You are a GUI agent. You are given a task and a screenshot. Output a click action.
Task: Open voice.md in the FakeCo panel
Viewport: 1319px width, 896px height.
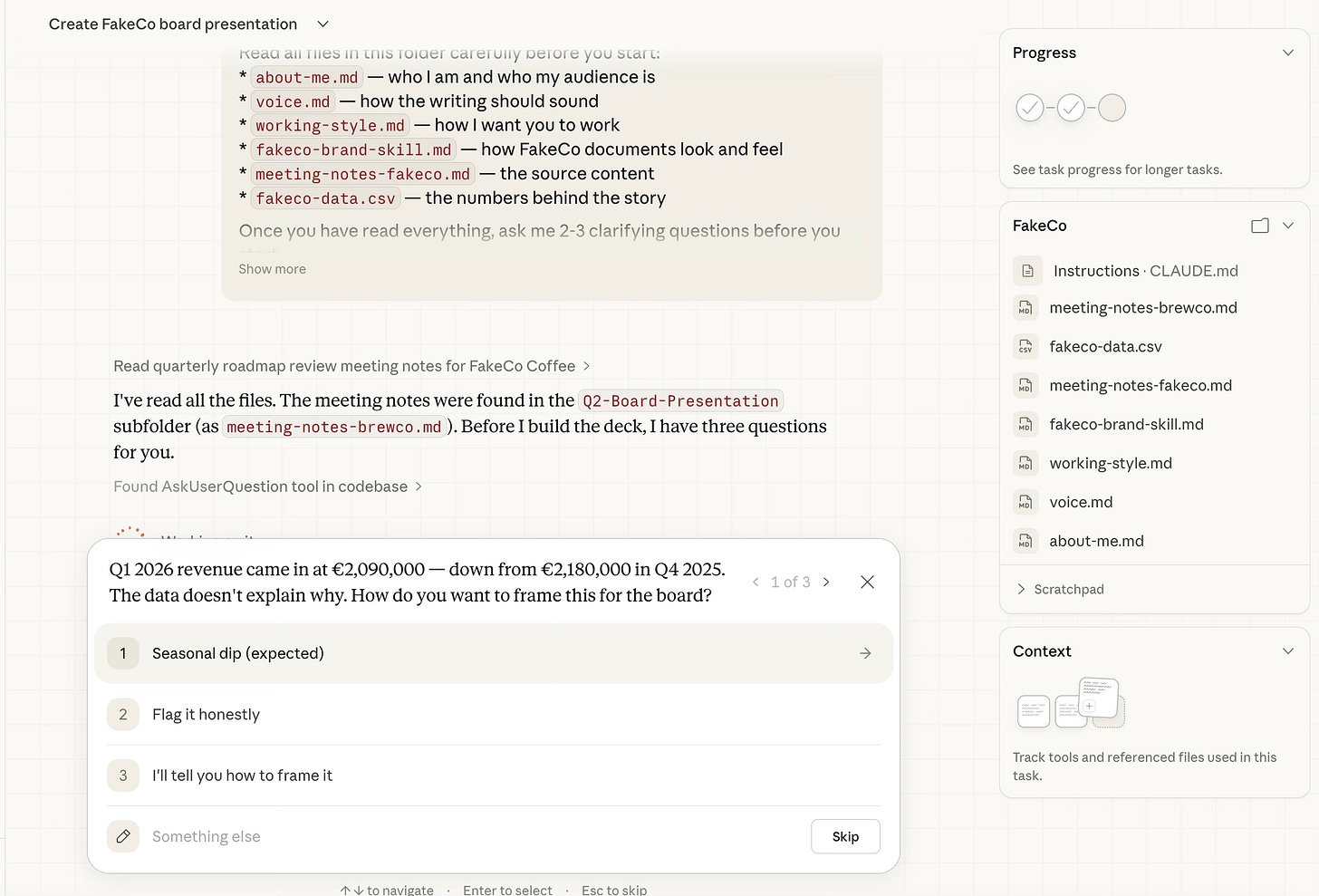point(1081,503)
